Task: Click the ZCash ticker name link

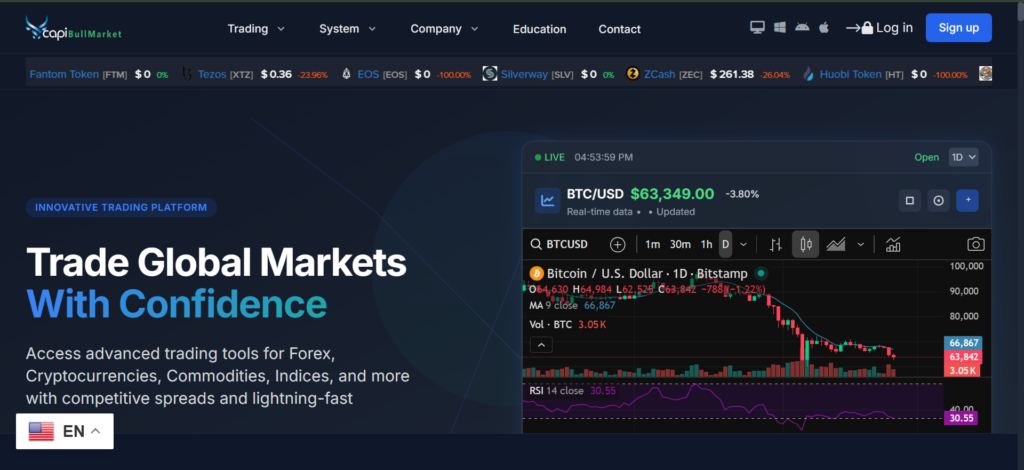Action: (660, 74)
